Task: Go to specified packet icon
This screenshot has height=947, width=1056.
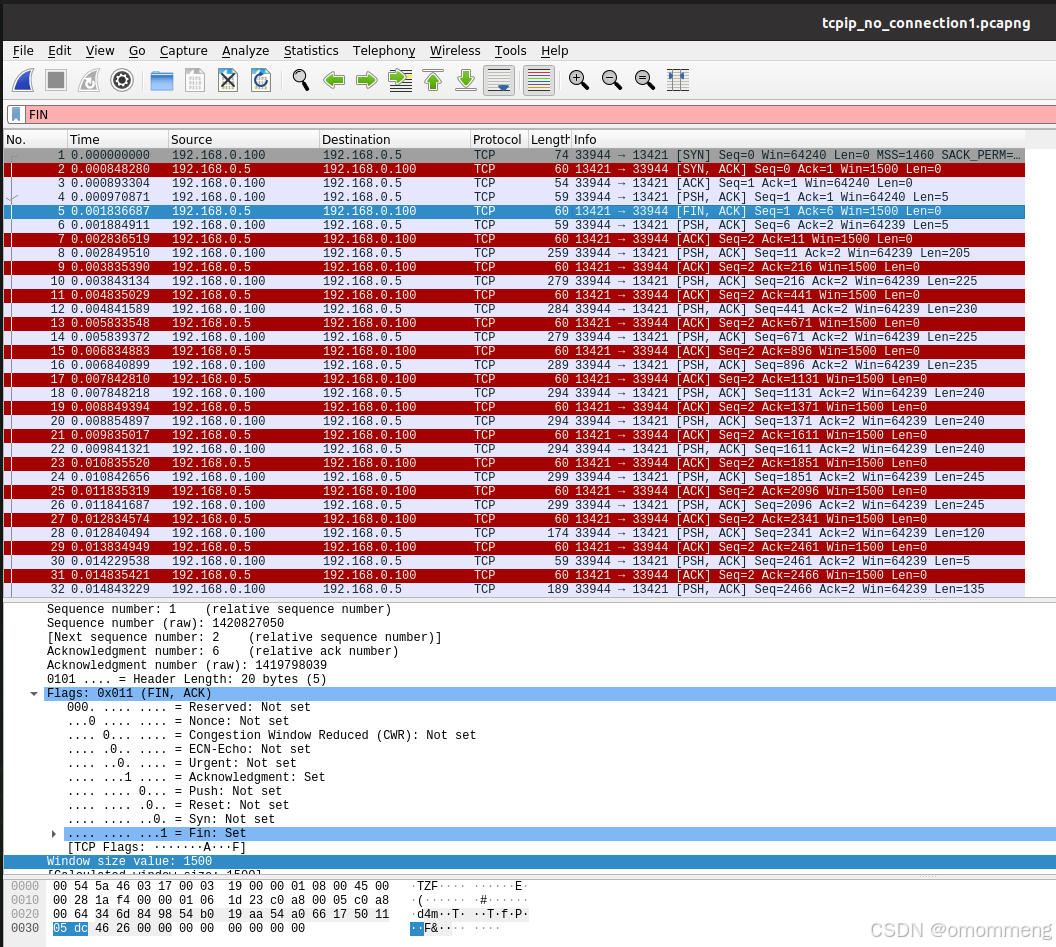Action: pos(400,80)
